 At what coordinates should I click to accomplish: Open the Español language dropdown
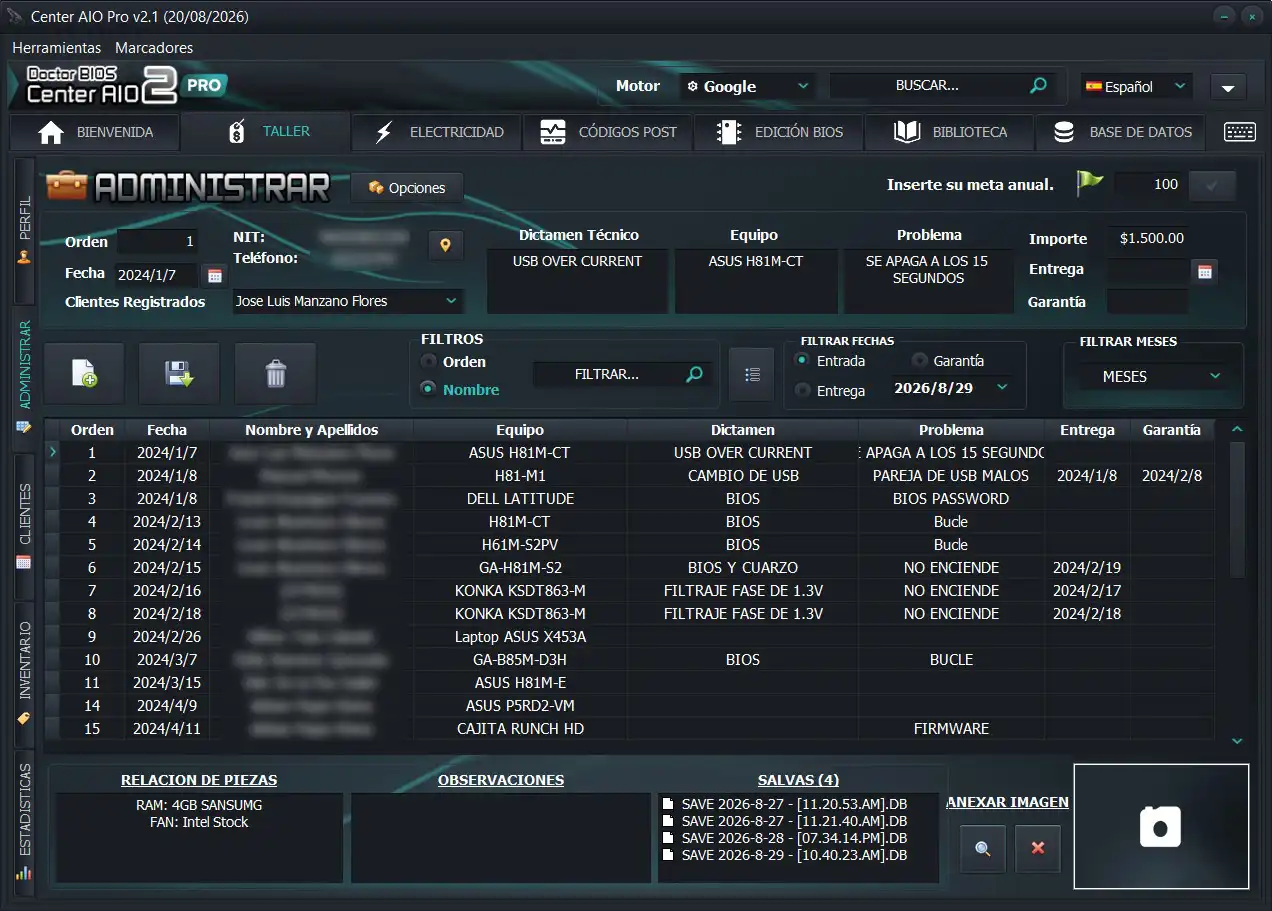(x=1136, y=86)
